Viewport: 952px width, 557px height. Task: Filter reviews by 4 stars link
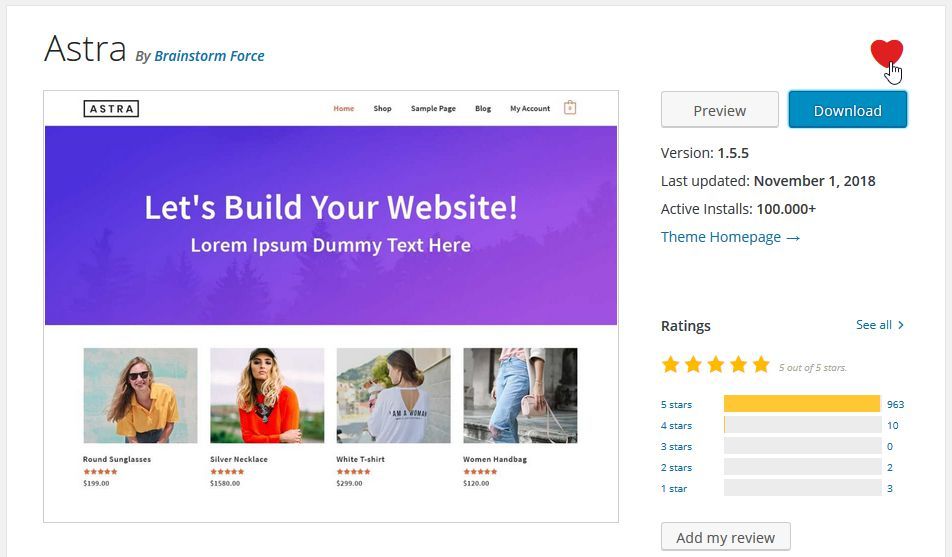pyautogui.click(x=676, y=426)
